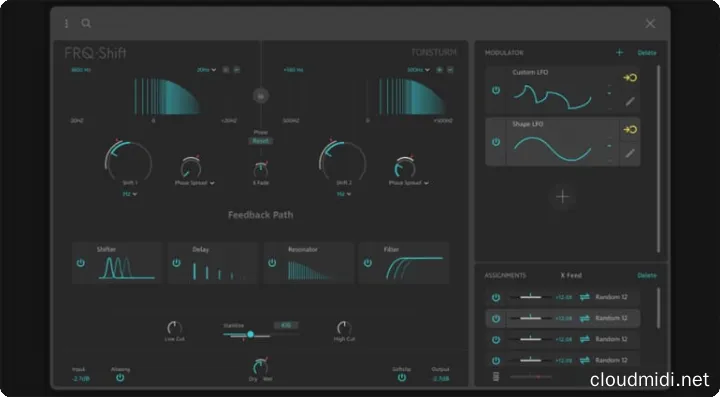Screen dimensions: 720x397
Task: Click the Phase Reset button
Action: tap(260, 141)
